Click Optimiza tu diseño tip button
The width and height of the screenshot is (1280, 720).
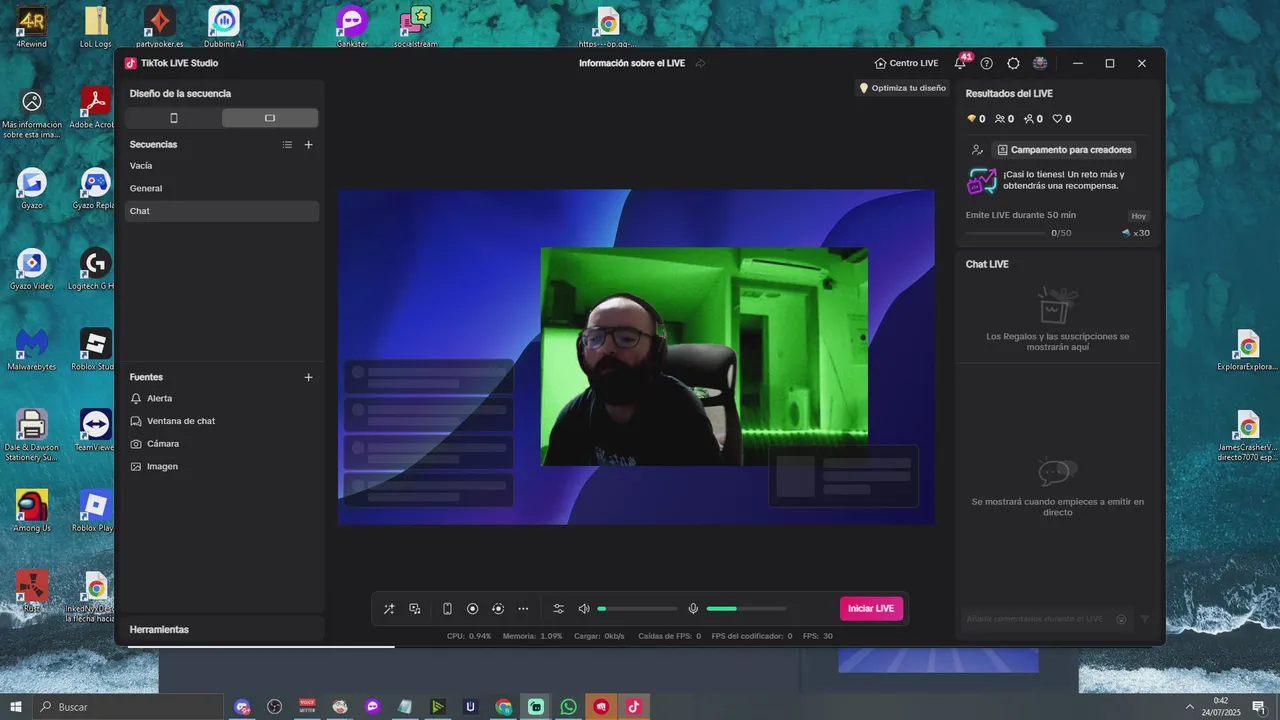(x=903, y=88)
